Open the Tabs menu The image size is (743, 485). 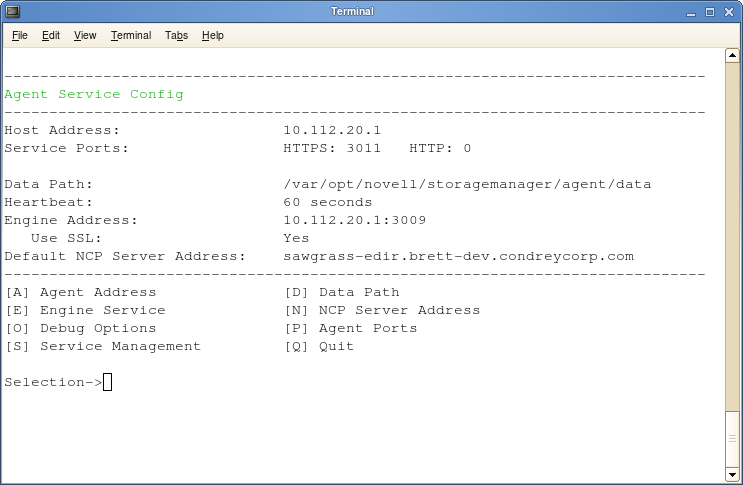[x=176, y=36]
